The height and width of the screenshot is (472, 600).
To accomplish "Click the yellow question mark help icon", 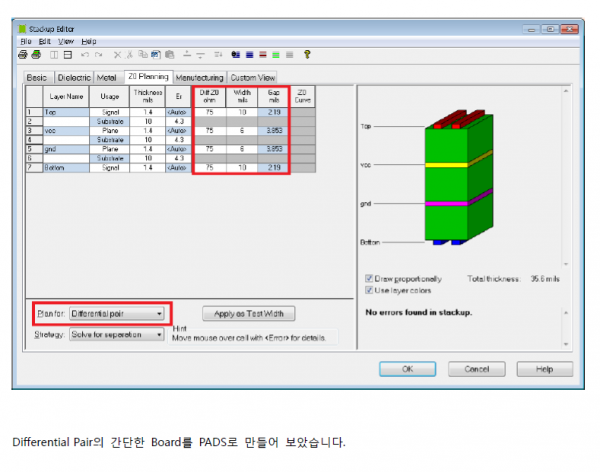I will (x=307, y=53).
